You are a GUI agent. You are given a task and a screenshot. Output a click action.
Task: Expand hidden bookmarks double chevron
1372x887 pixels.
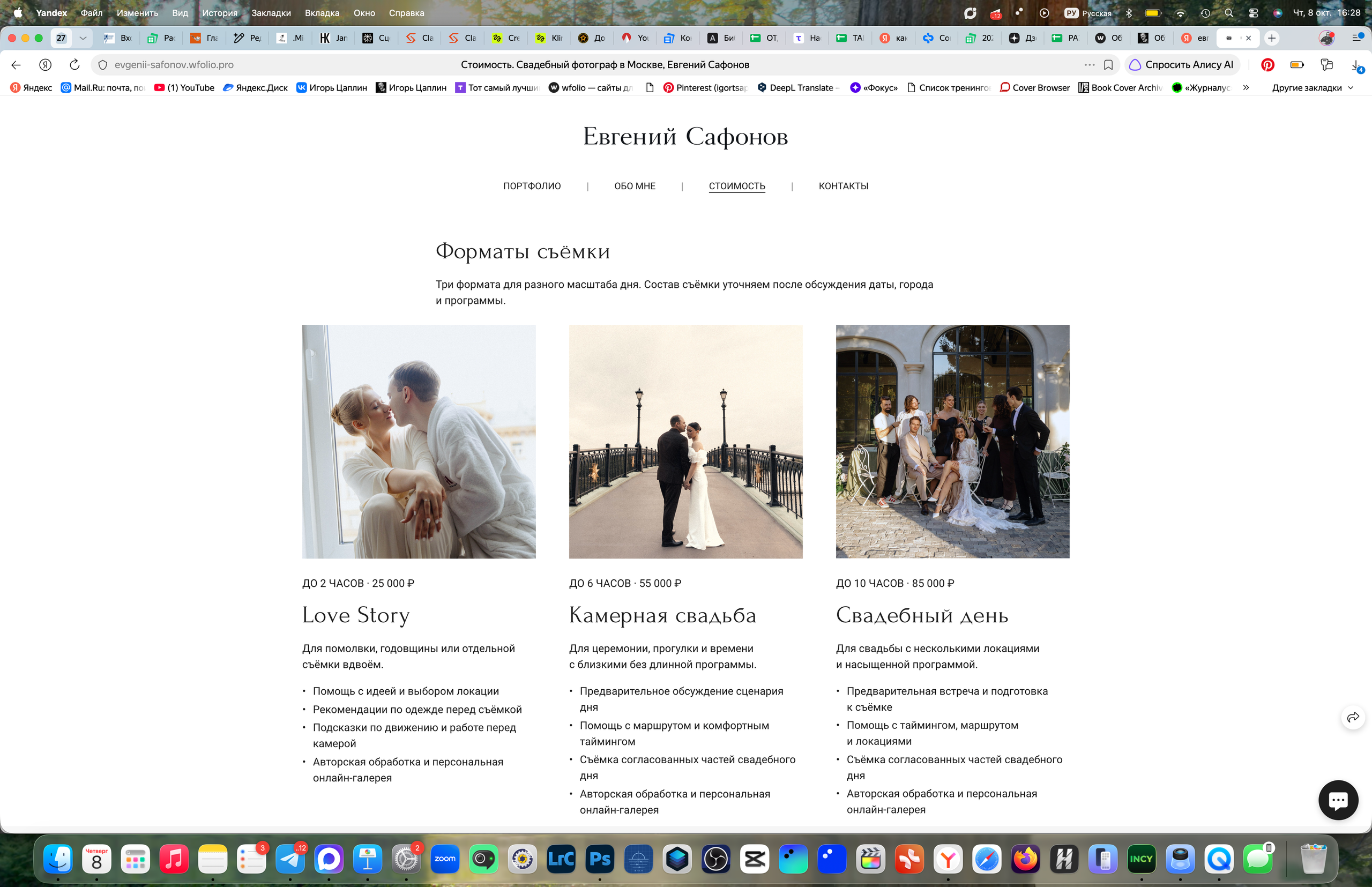pos(1246,87)
